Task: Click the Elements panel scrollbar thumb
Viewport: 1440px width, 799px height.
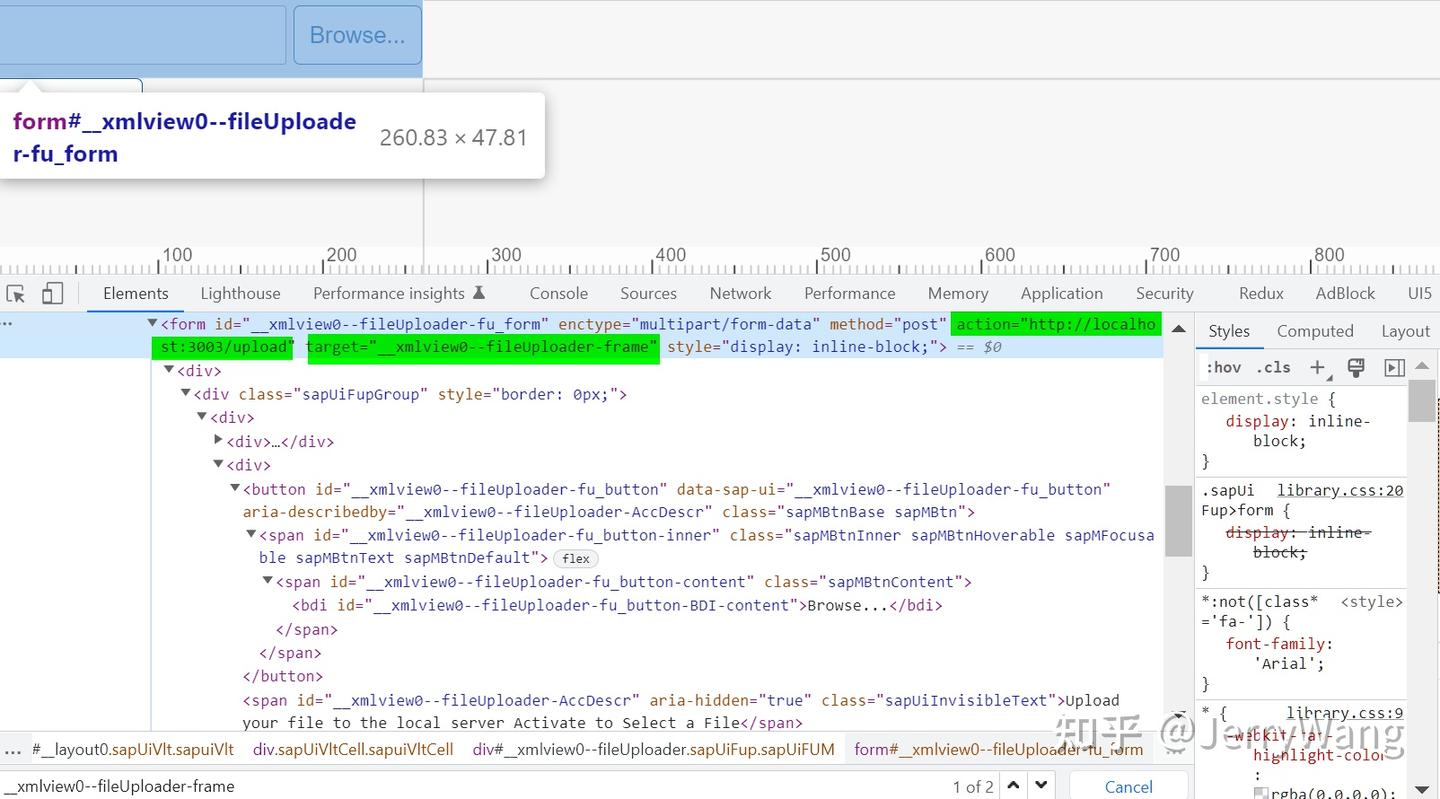Action: (1179, 521)
